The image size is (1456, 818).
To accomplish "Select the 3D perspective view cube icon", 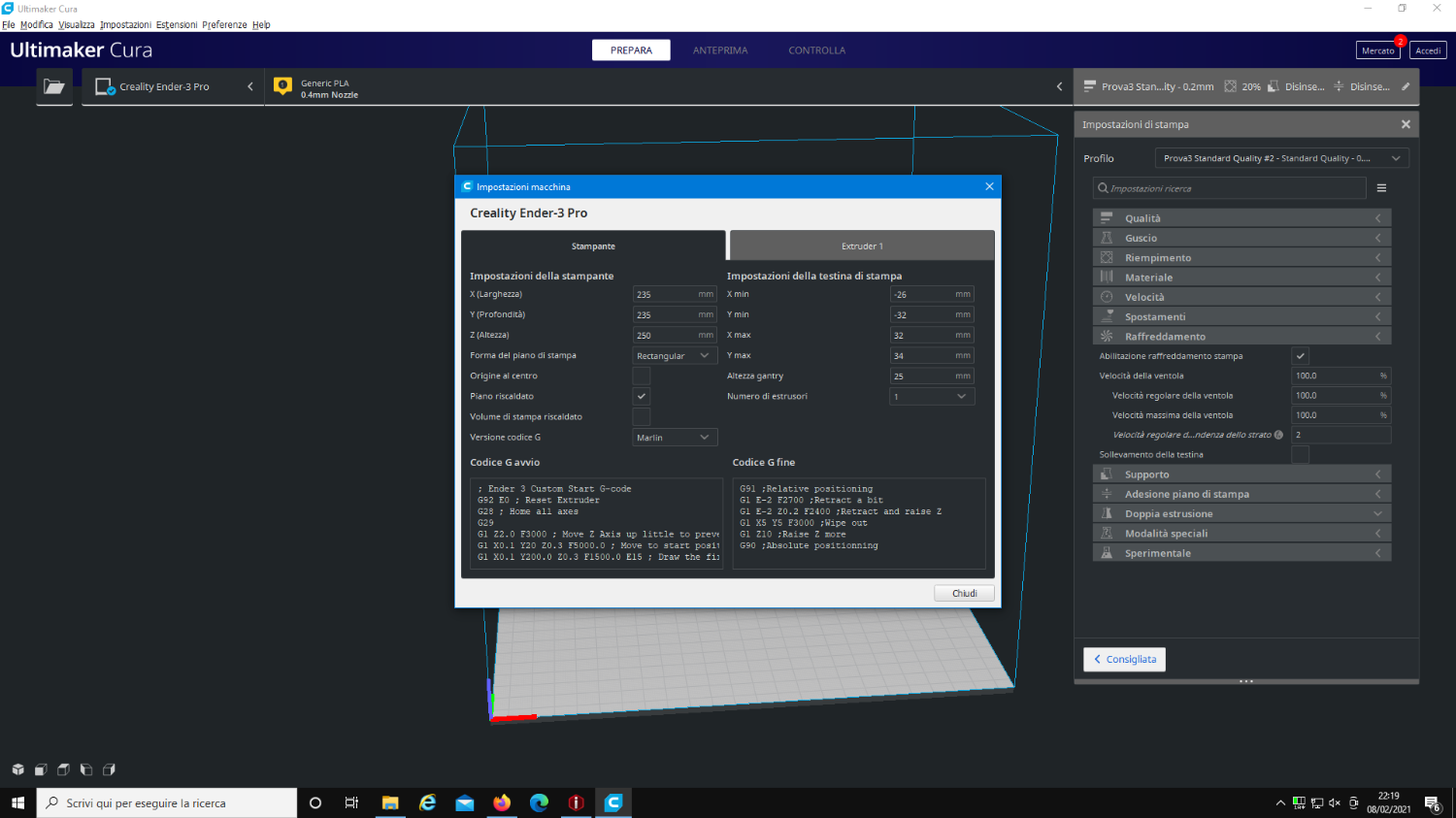I will (x=17, y=769).
